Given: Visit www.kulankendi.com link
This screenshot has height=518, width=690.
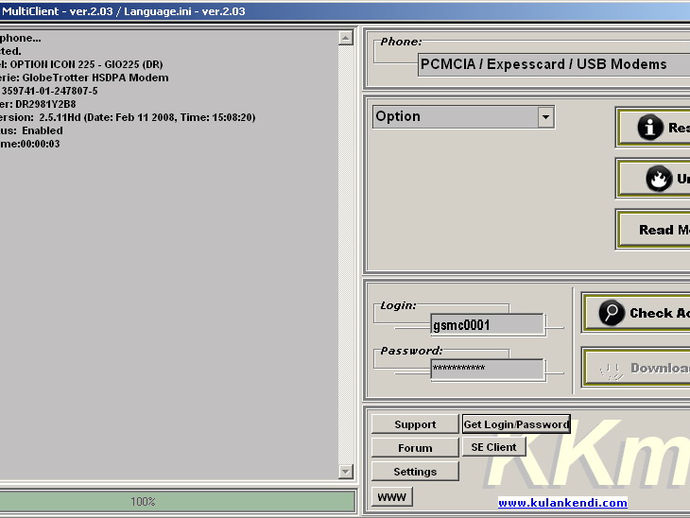Looking at the screenshot, I should [563, 503].
